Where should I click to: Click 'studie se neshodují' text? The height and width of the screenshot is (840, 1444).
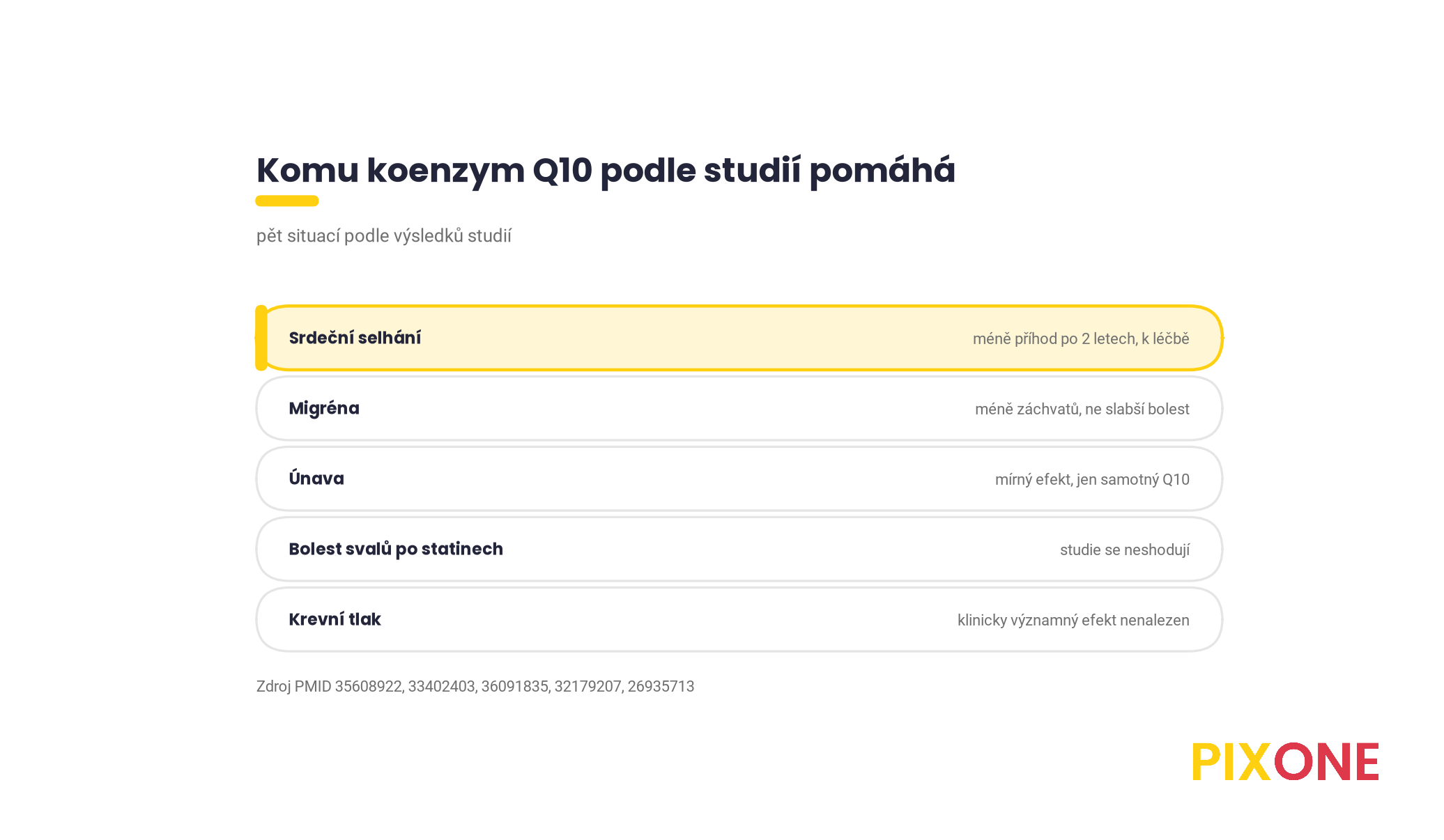pyautogui.click(x=1125, y=550)
